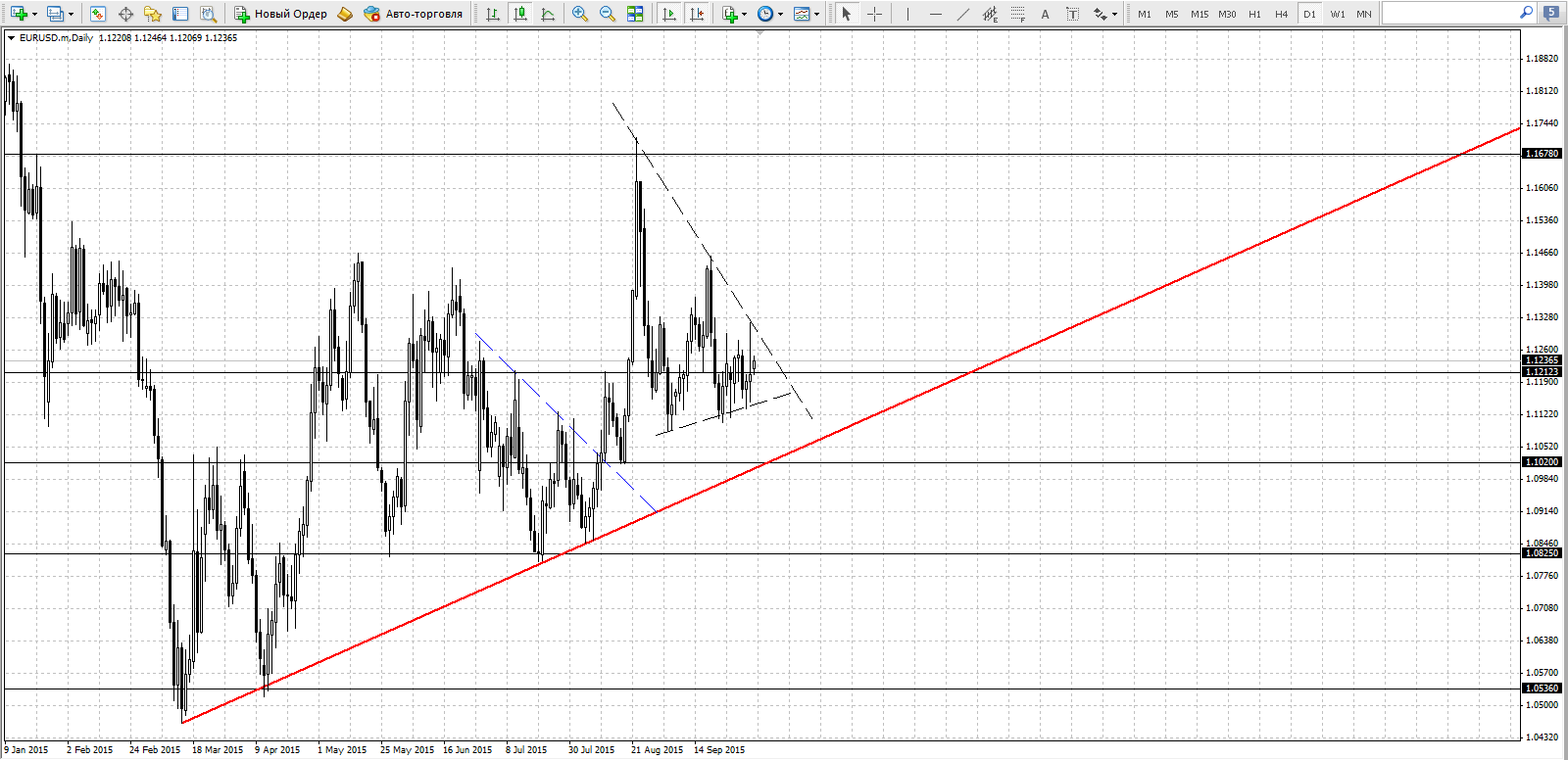Screen dimensions: 1568x760
Task: Click the 1.10200 price level label
Action: pos(1542,462)
